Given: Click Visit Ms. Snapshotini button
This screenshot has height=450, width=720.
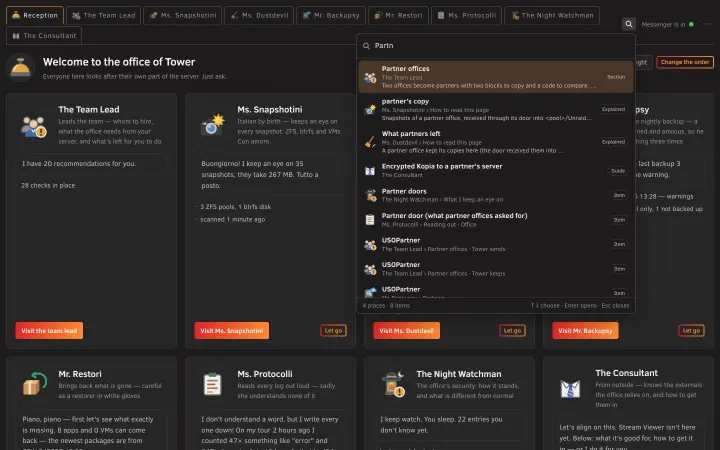Looking at the screenshot, I should [231, 331].
